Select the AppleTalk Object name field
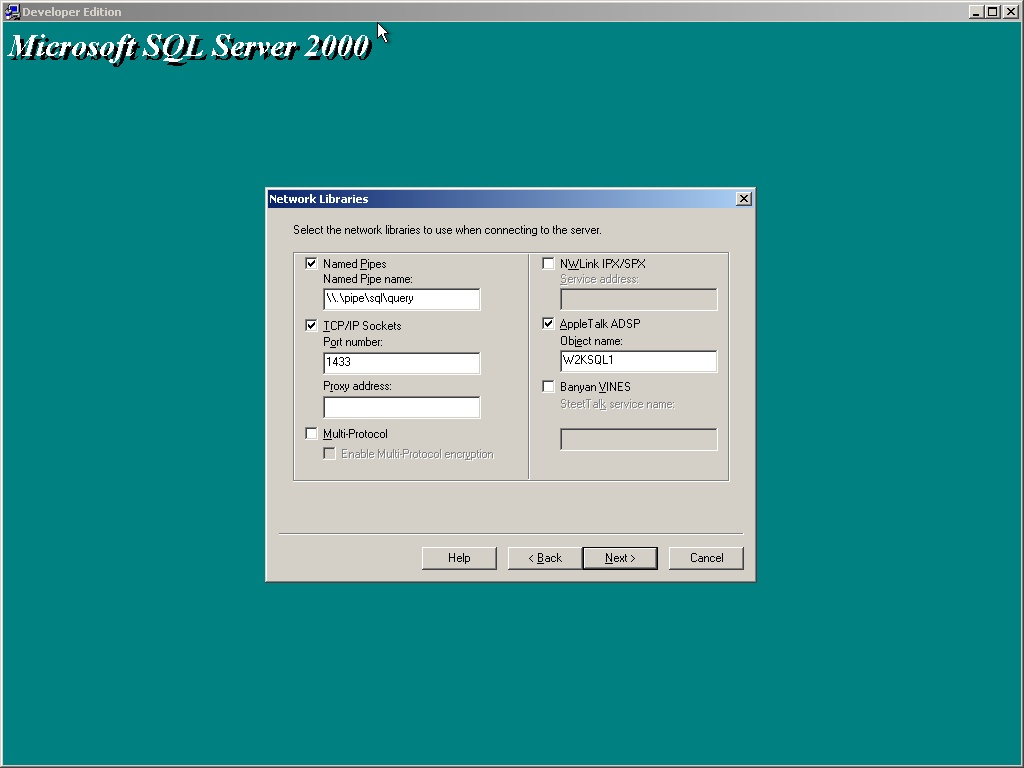 639,361
